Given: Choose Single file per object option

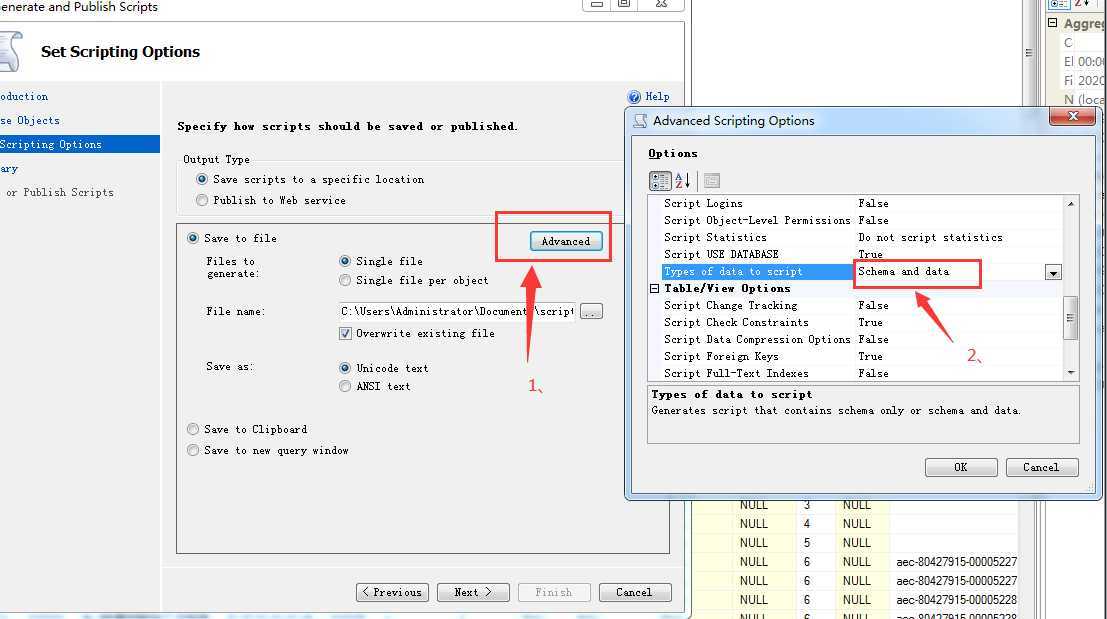Looking at the screenshot, I should pos(346,281).
